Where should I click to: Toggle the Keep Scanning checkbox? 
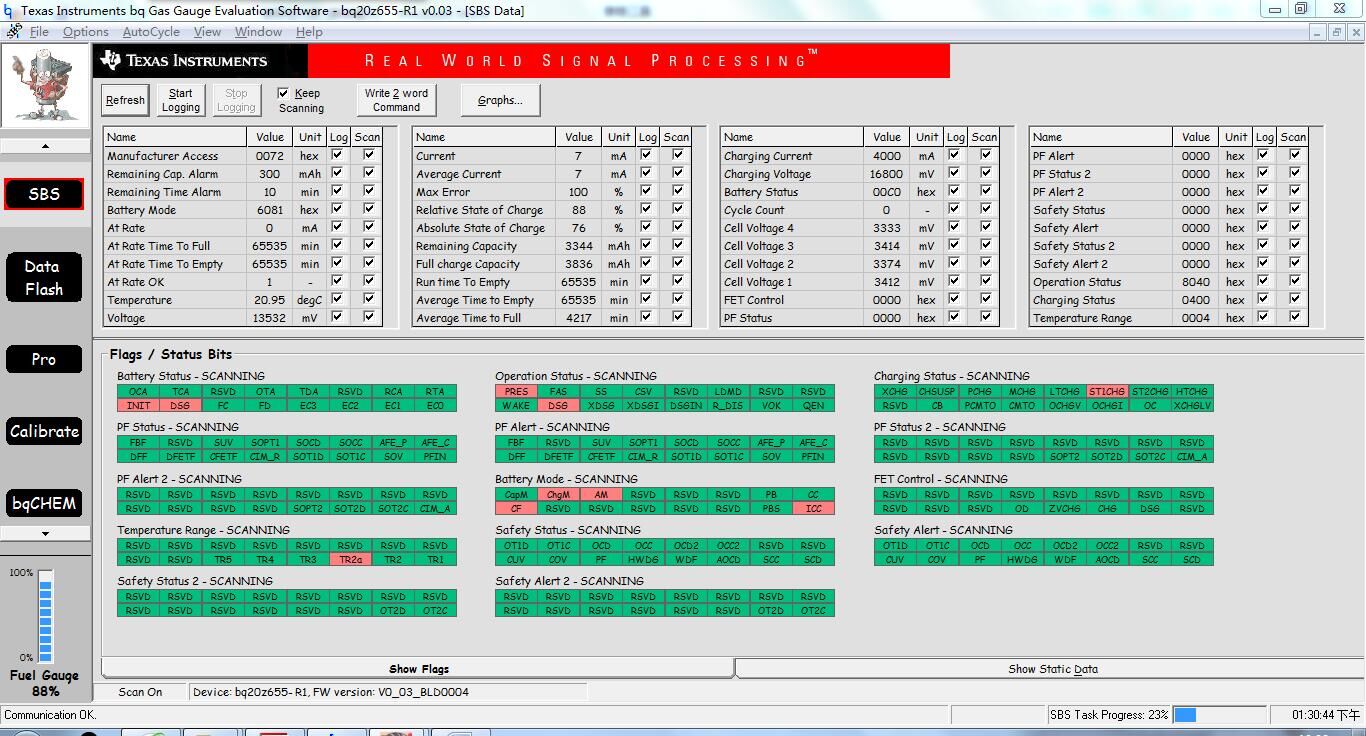pos(284,93)
